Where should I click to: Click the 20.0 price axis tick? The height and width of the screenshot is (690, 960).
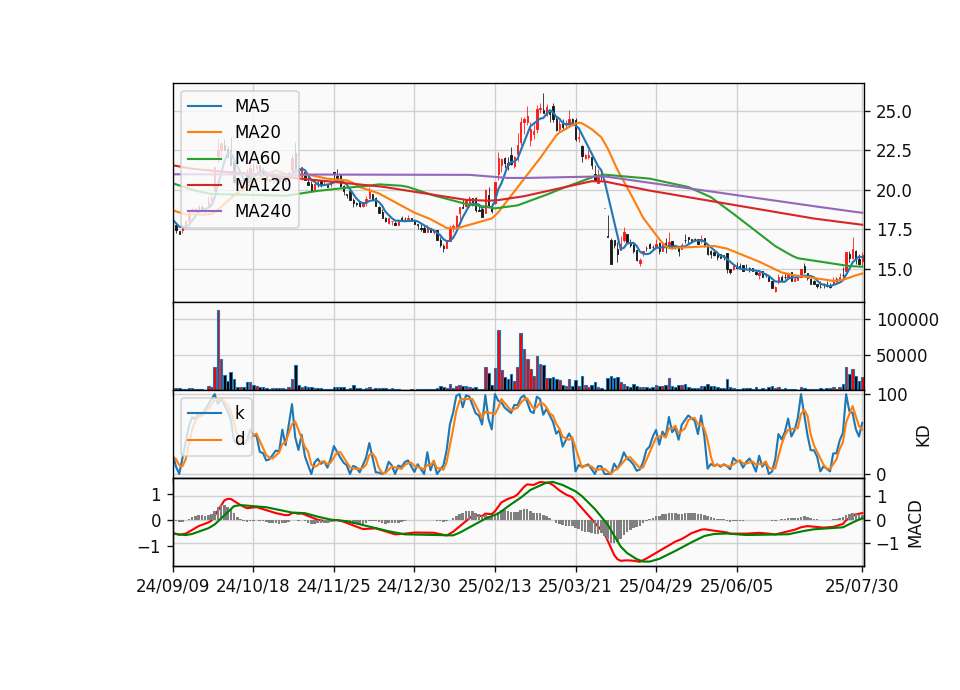[893, 191]
